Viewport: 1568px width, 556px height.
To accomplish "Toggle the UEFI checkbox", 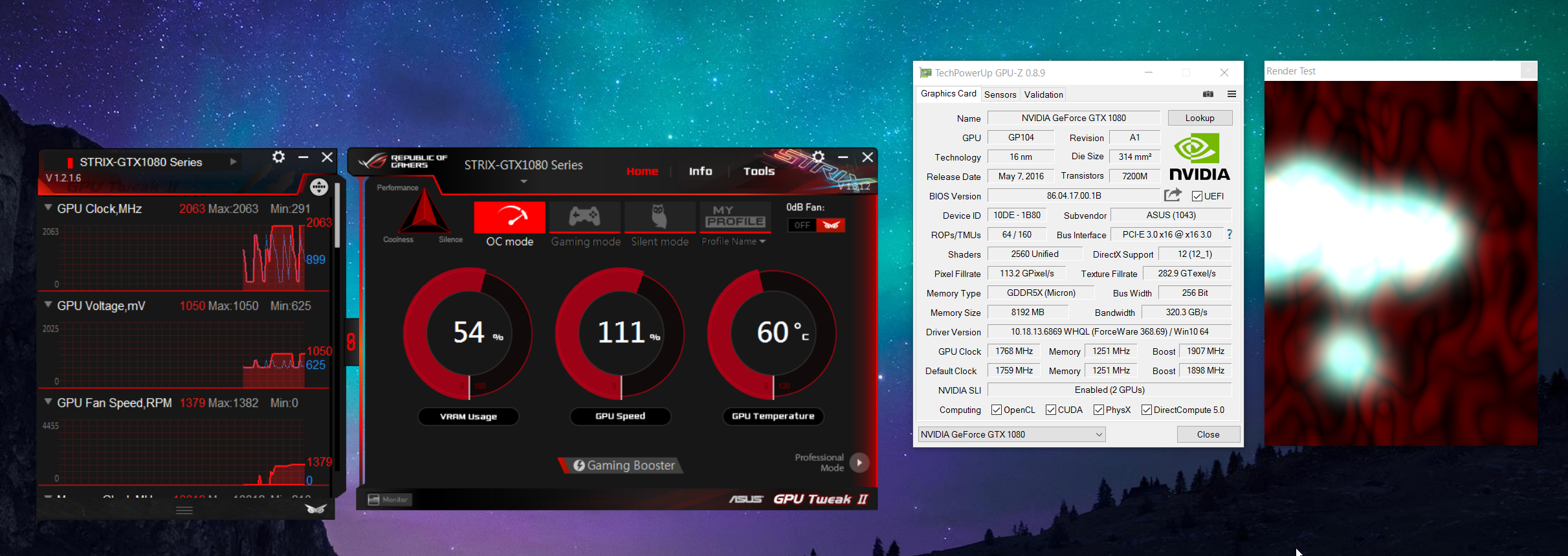I will (x=1197, y=196).
